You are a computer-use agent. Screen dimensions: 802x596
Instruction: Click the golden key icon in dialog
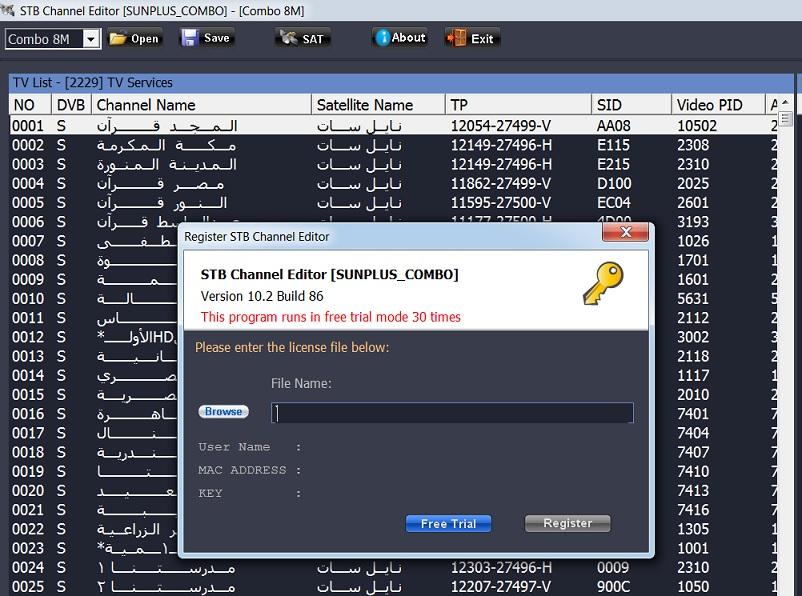coord(604,283)
